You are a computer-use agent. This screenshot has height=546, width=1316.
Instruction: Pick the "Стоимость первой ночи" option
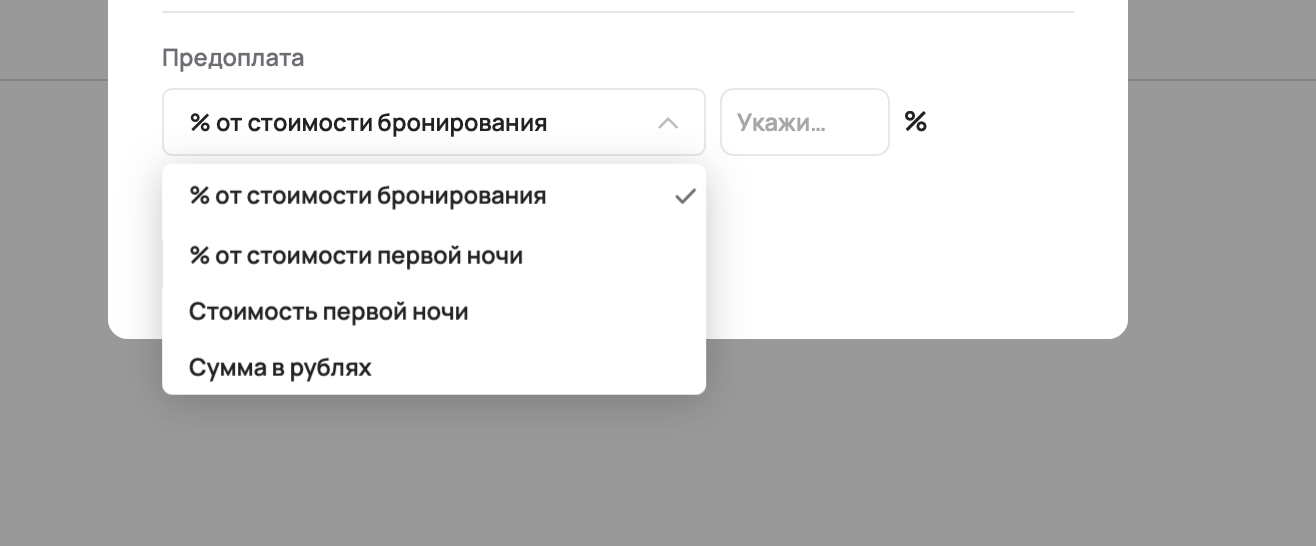pos(329,312)
